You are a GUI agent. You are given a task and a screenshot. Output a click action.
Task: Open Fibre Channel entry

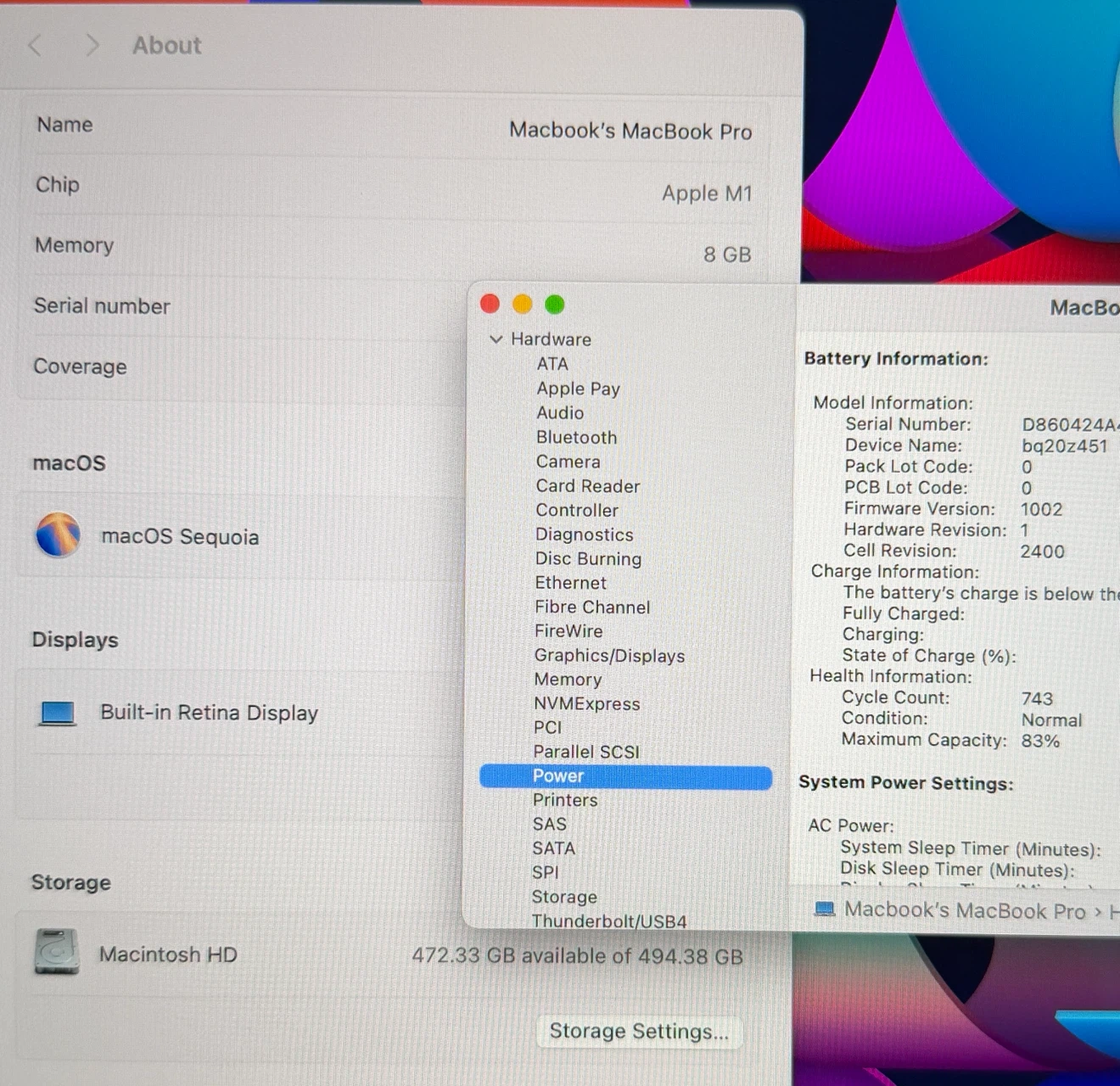[592, 607]
